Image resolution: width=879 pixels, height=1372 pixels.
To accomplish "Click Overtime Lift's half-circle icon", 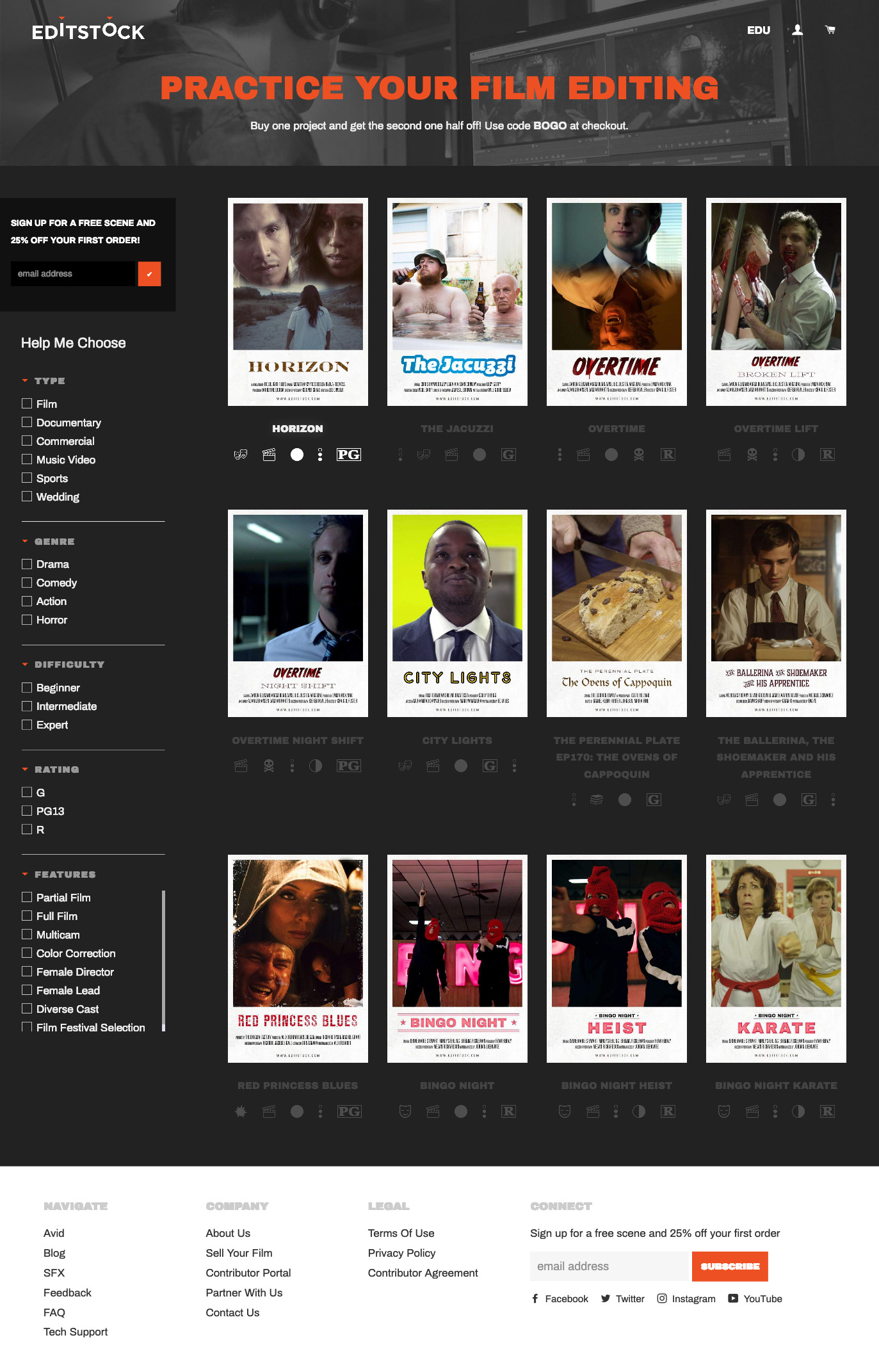I will click(798, 455).
